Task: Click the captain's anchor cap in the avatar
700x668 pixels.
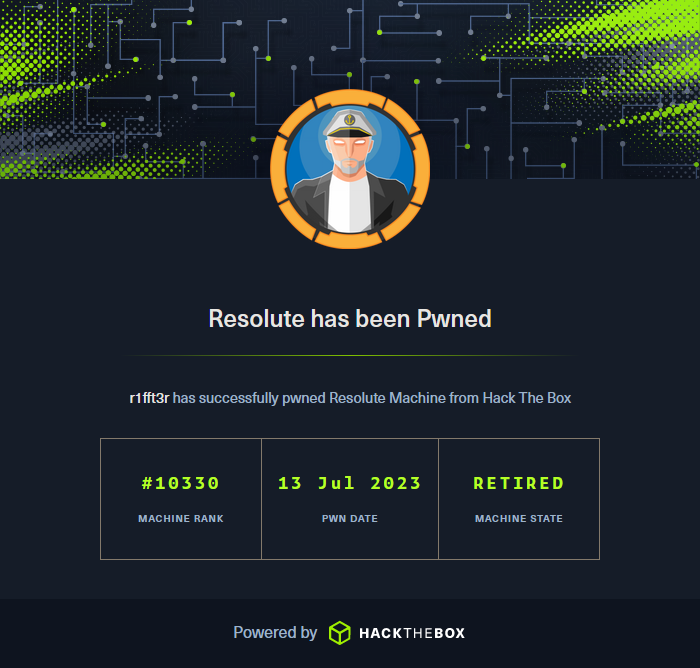Action: coord(350,124)
